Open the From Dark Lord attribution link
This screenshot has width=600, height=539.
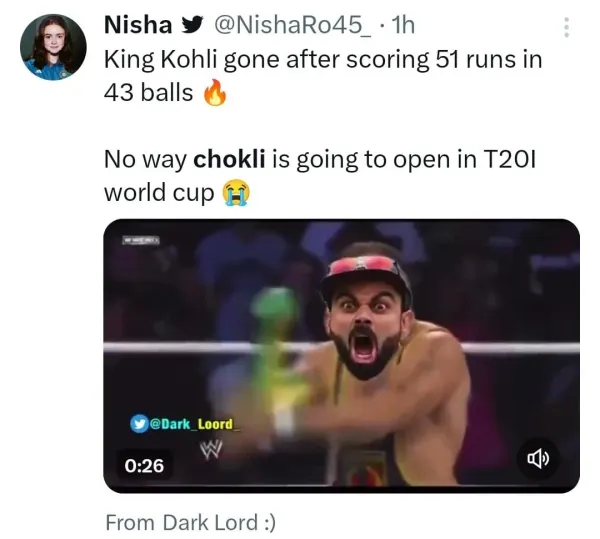(190, 523)
